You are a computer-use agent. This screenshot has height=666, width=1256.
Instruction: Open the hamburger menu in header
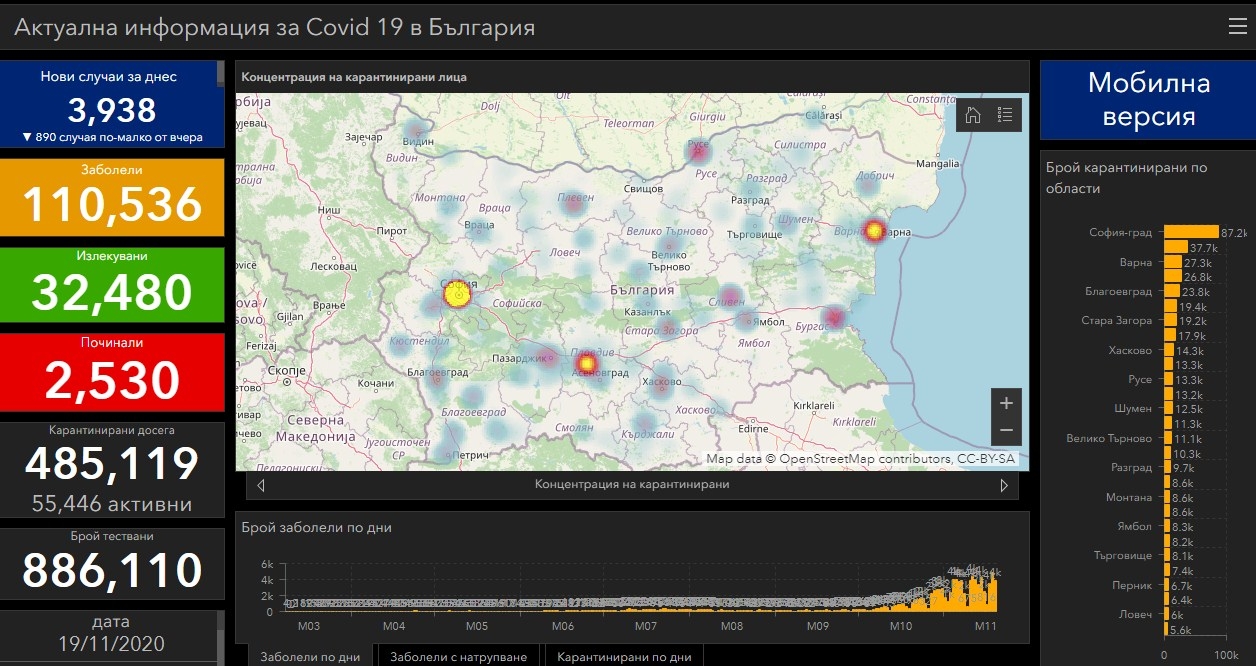pyautogui.click(x=1237, y=27)
